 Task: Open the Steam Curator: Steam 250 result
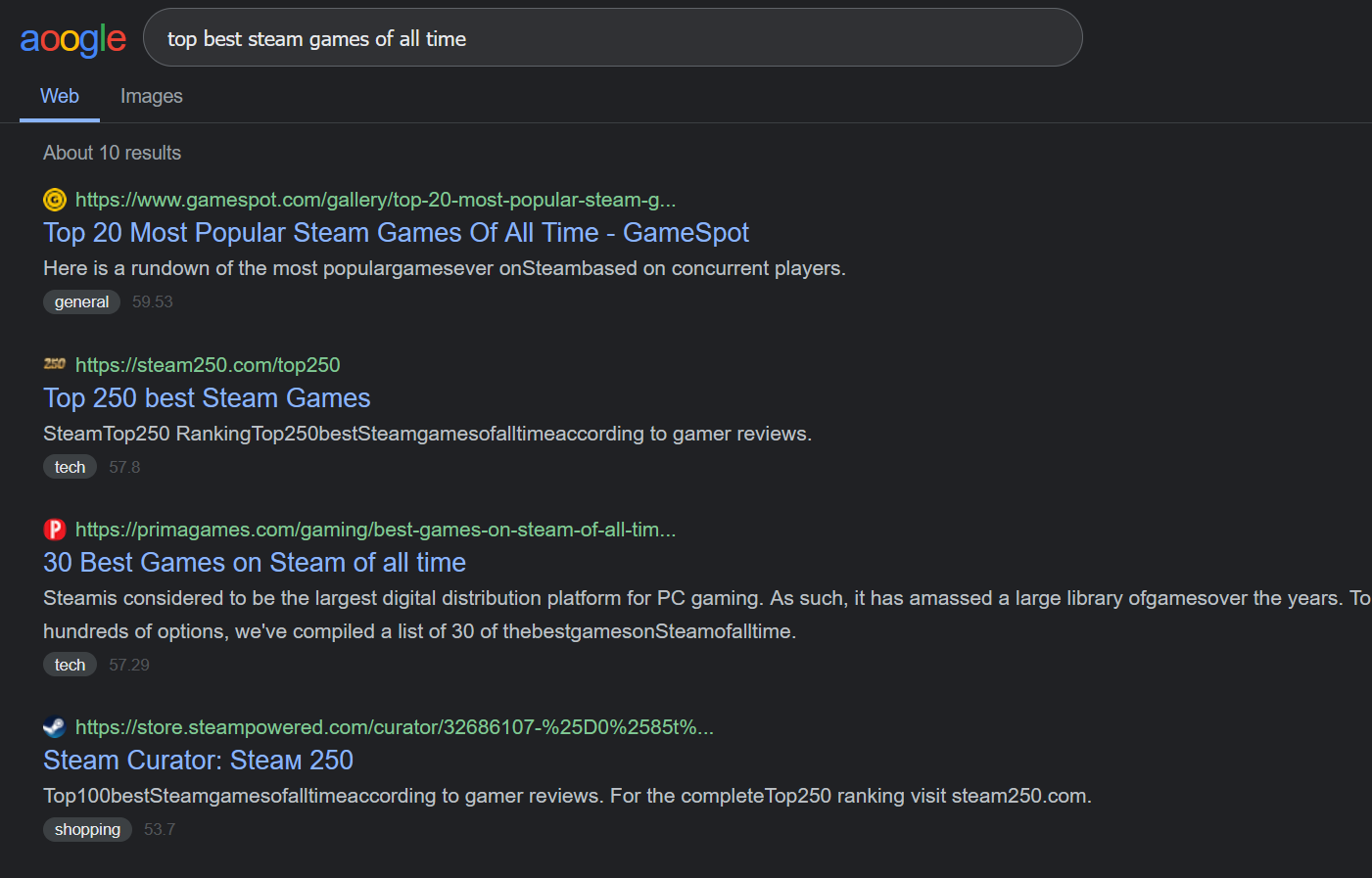pos(198,761)
